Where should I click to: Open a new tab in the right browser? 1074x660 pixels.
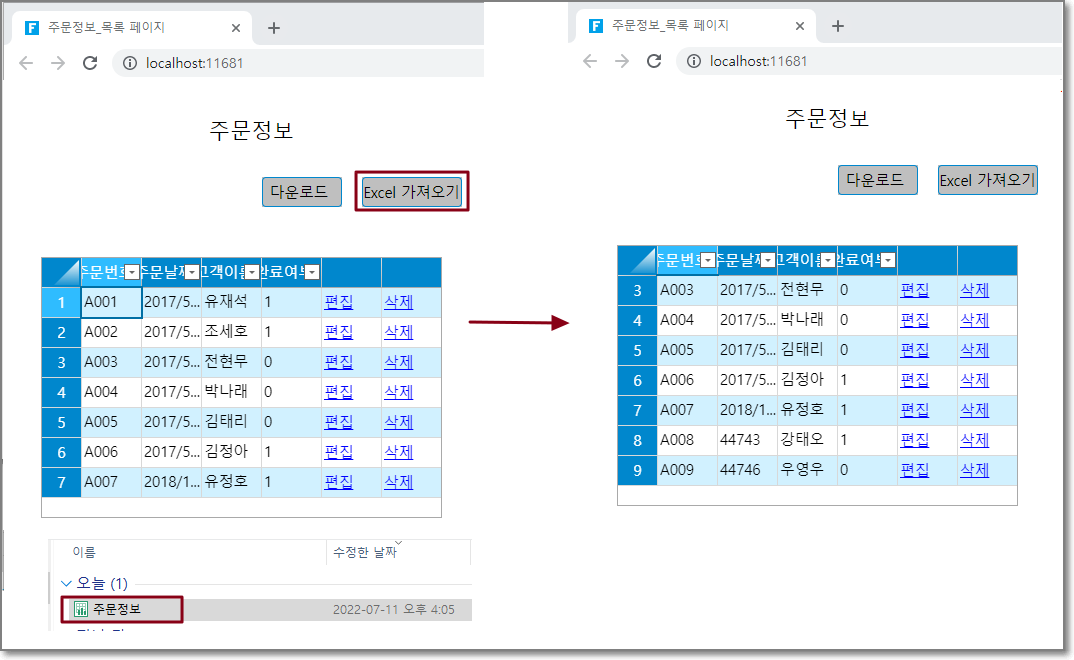[x=838, y=26]
